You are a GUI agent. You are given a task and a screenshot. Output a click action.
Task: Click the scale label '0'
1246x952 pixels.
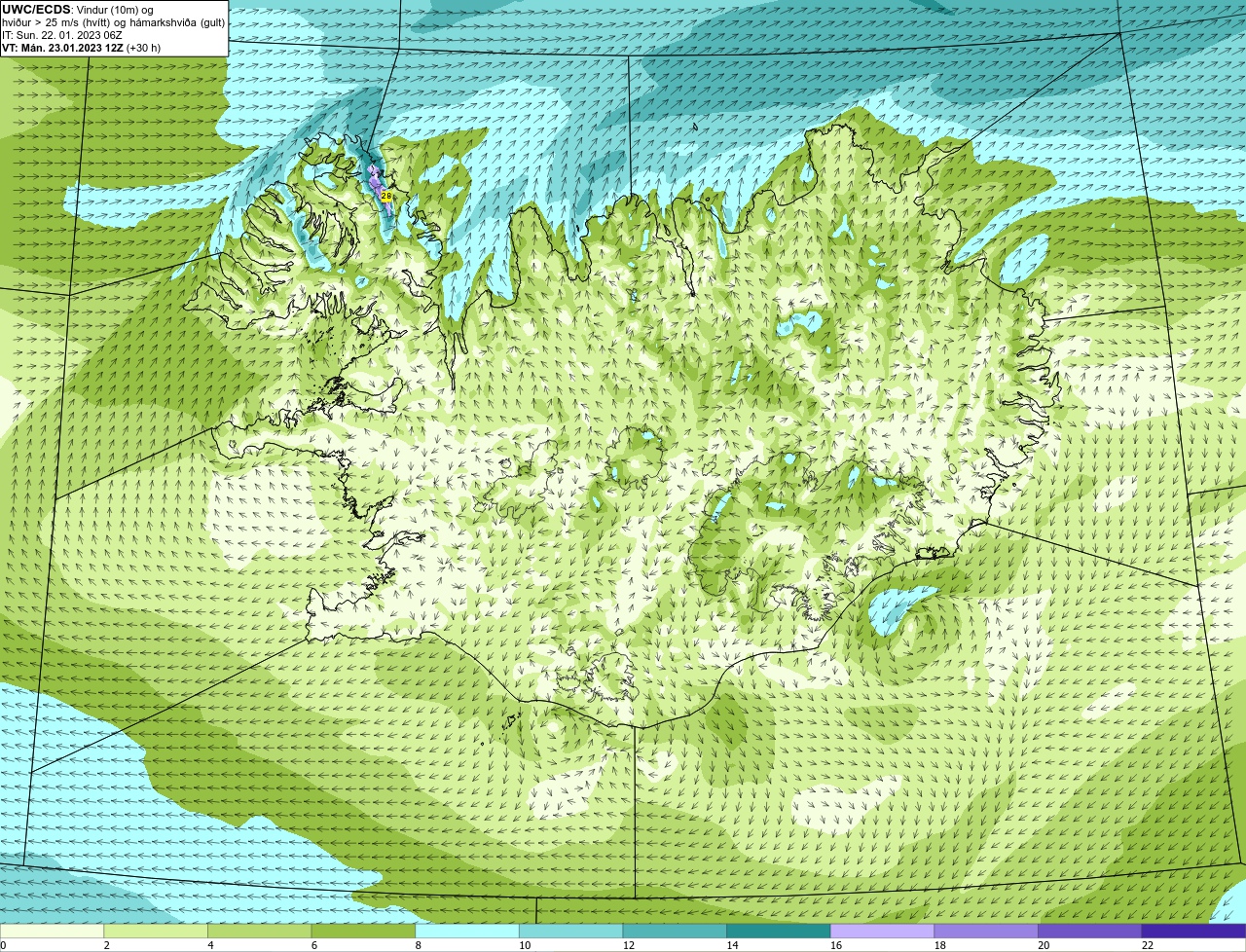click(3, 945)
